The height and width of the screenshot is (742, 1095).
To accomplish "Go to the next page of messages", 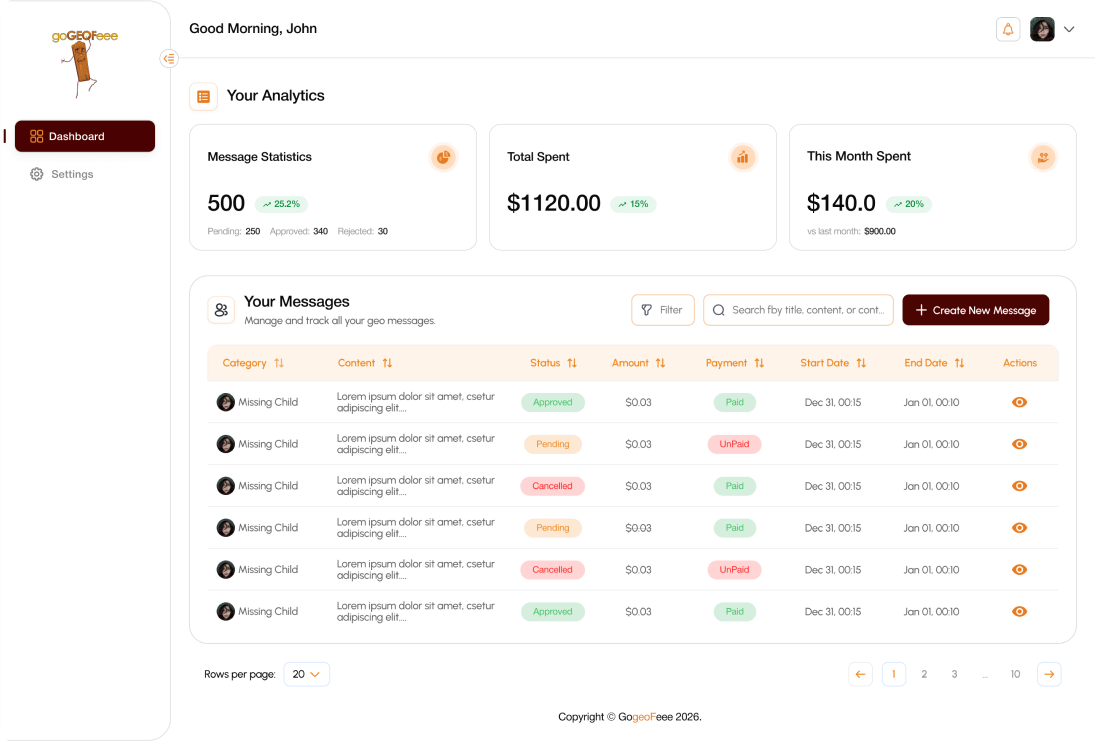I will click(1049, 674).
